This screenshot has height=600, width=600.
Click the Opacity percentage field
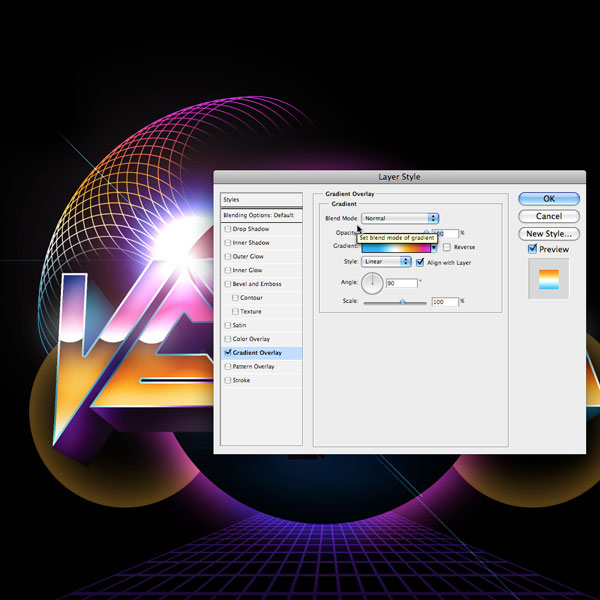point(445,233)
